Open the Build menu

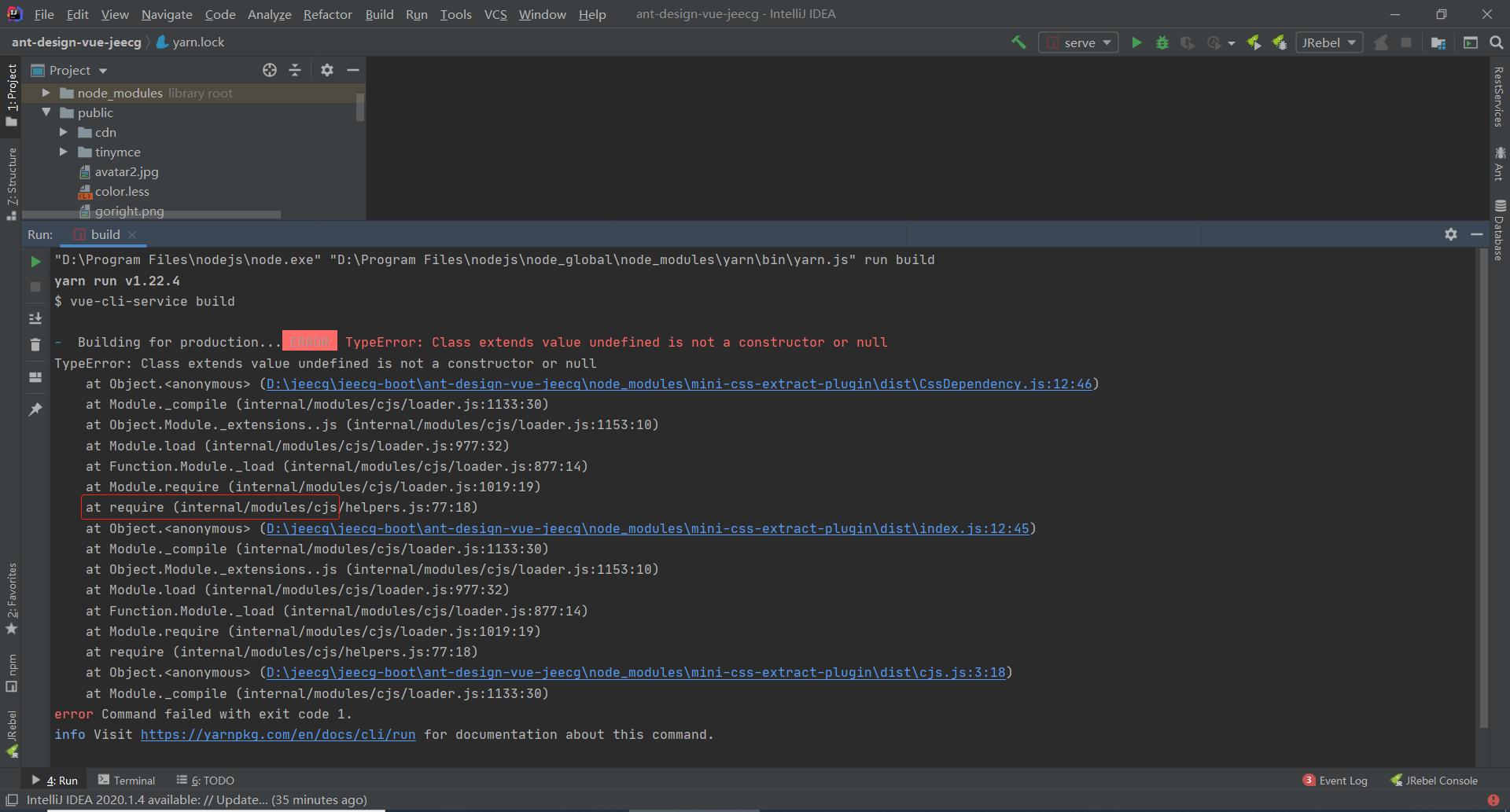[379, 14]
